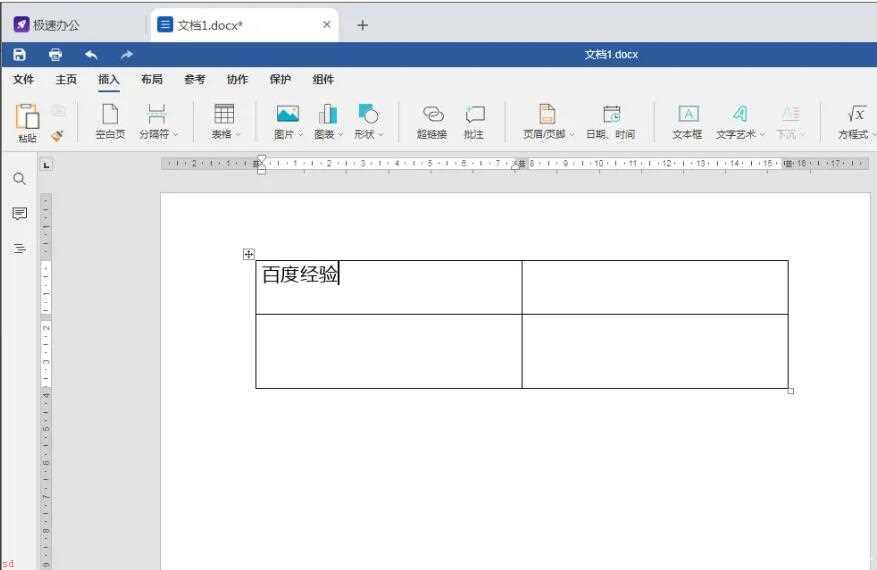Open the 文字艺术 text art dropdown
Image resolution: width=877 pixels, height=570 pixels.
point(740,121)
